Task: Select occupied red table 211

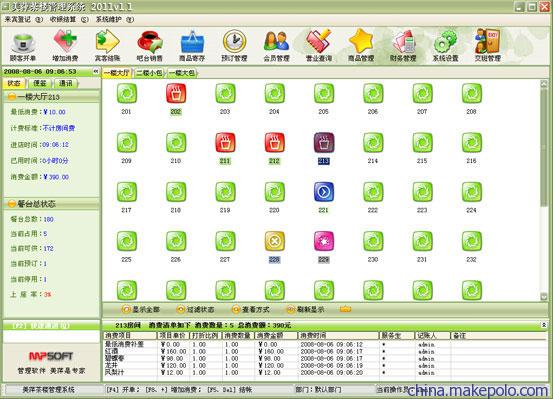Action: click(225, 143)
